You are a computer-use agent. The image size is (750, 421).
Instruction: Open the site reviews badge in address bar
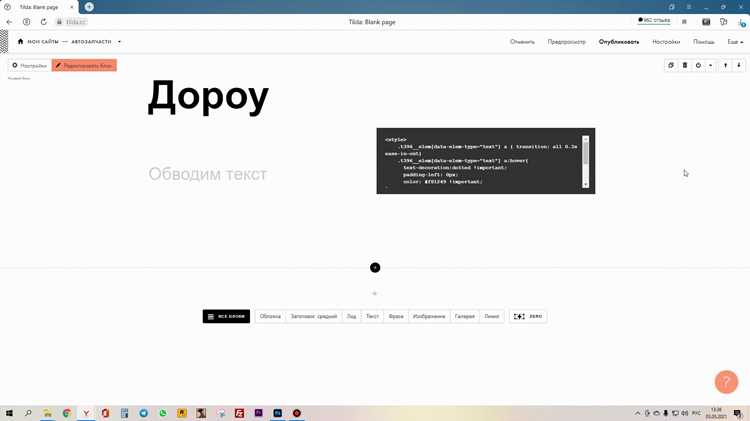(x=654, y=21)
